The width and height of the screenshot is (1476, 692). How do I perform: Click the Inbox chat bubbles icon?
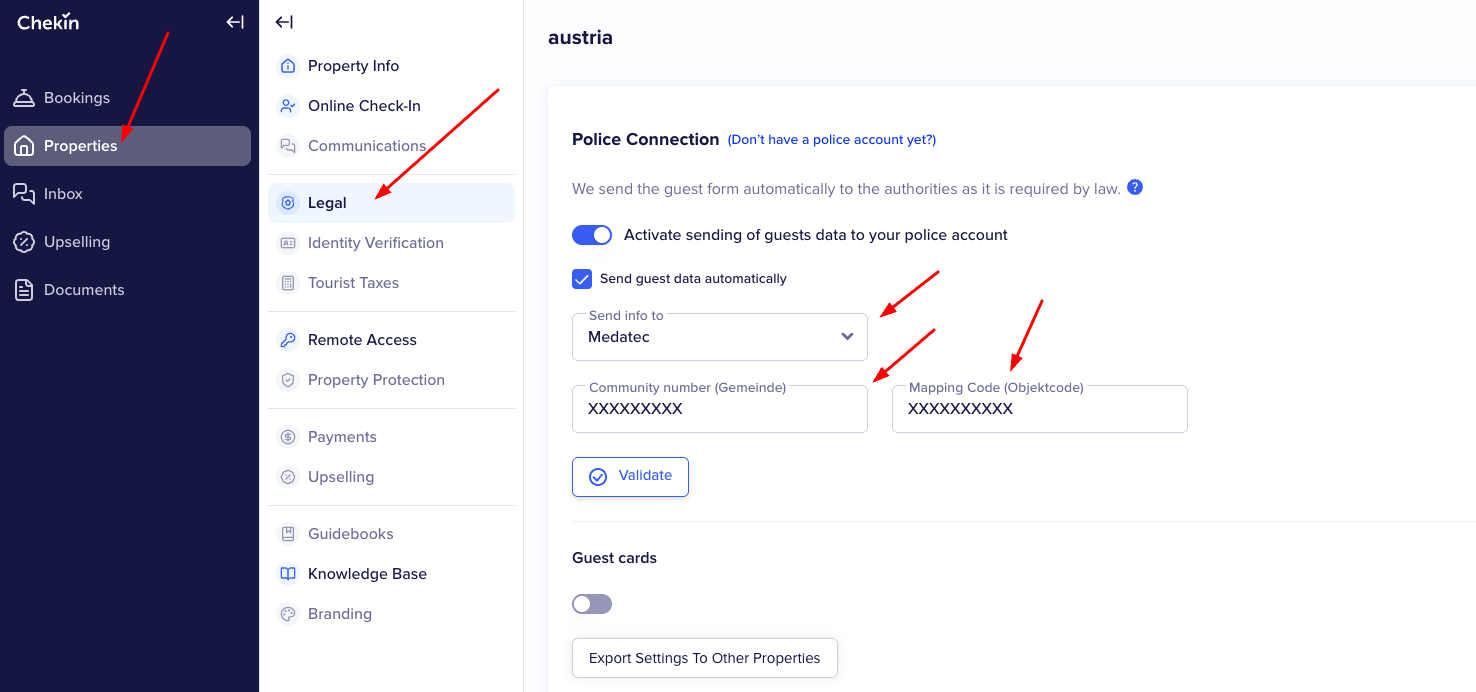pos(24,194)
